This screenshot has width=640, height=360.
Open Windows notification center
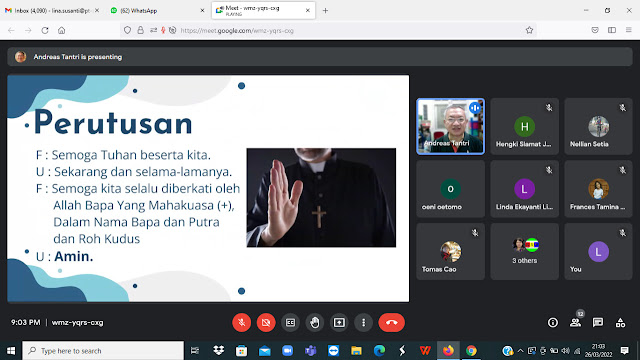pyautogui.click(x=624, y=351)
